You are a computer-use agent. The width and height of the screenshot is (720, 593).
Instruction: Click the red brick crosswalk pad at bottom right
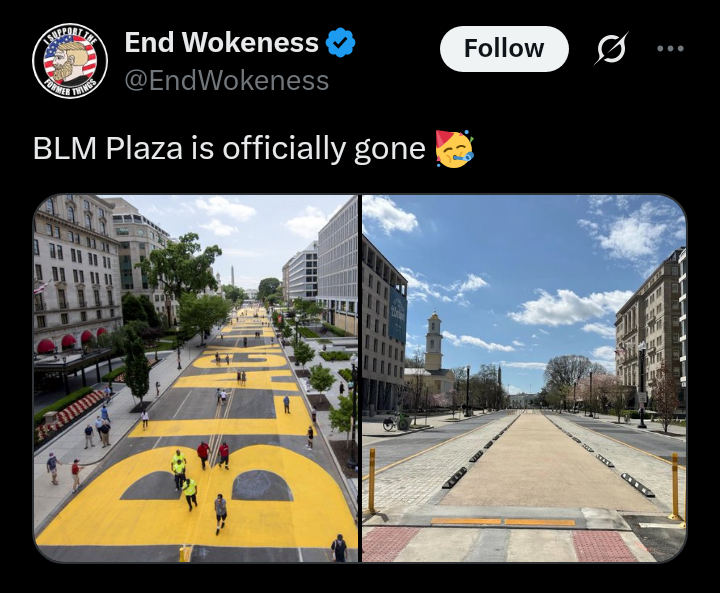[602, 546]
